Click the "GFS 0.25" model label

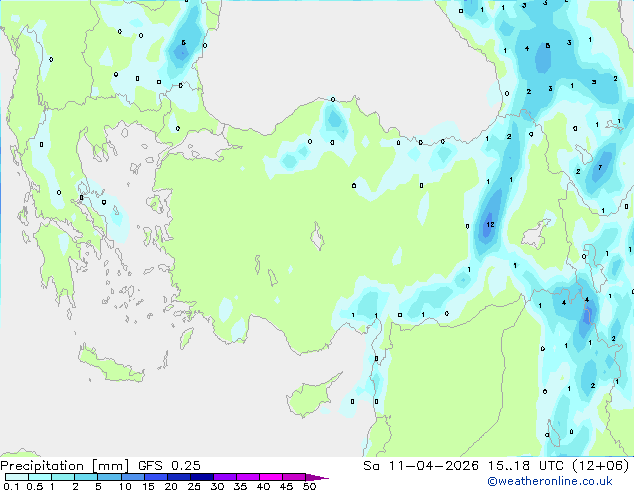pyautogui.click(x=169, y=466)
